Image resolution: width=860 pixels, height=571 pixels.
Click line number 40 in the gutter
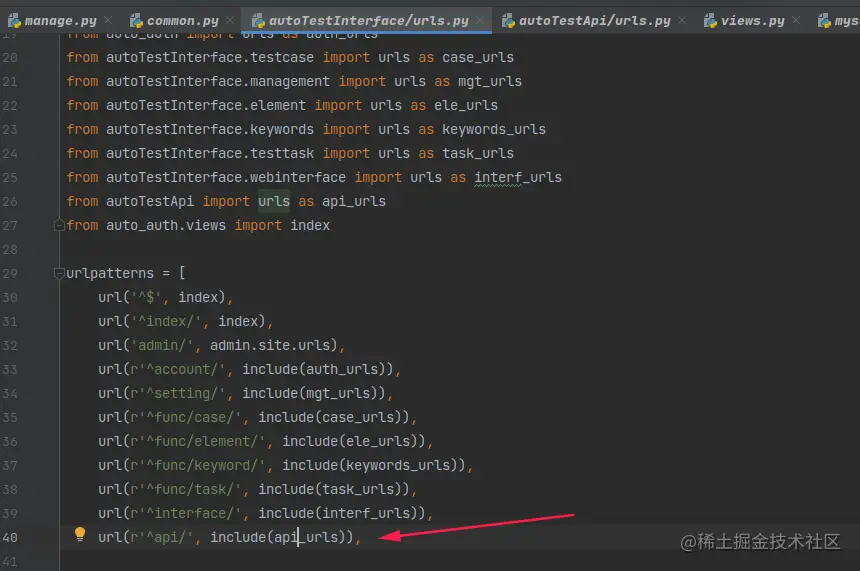click(10, 538)
